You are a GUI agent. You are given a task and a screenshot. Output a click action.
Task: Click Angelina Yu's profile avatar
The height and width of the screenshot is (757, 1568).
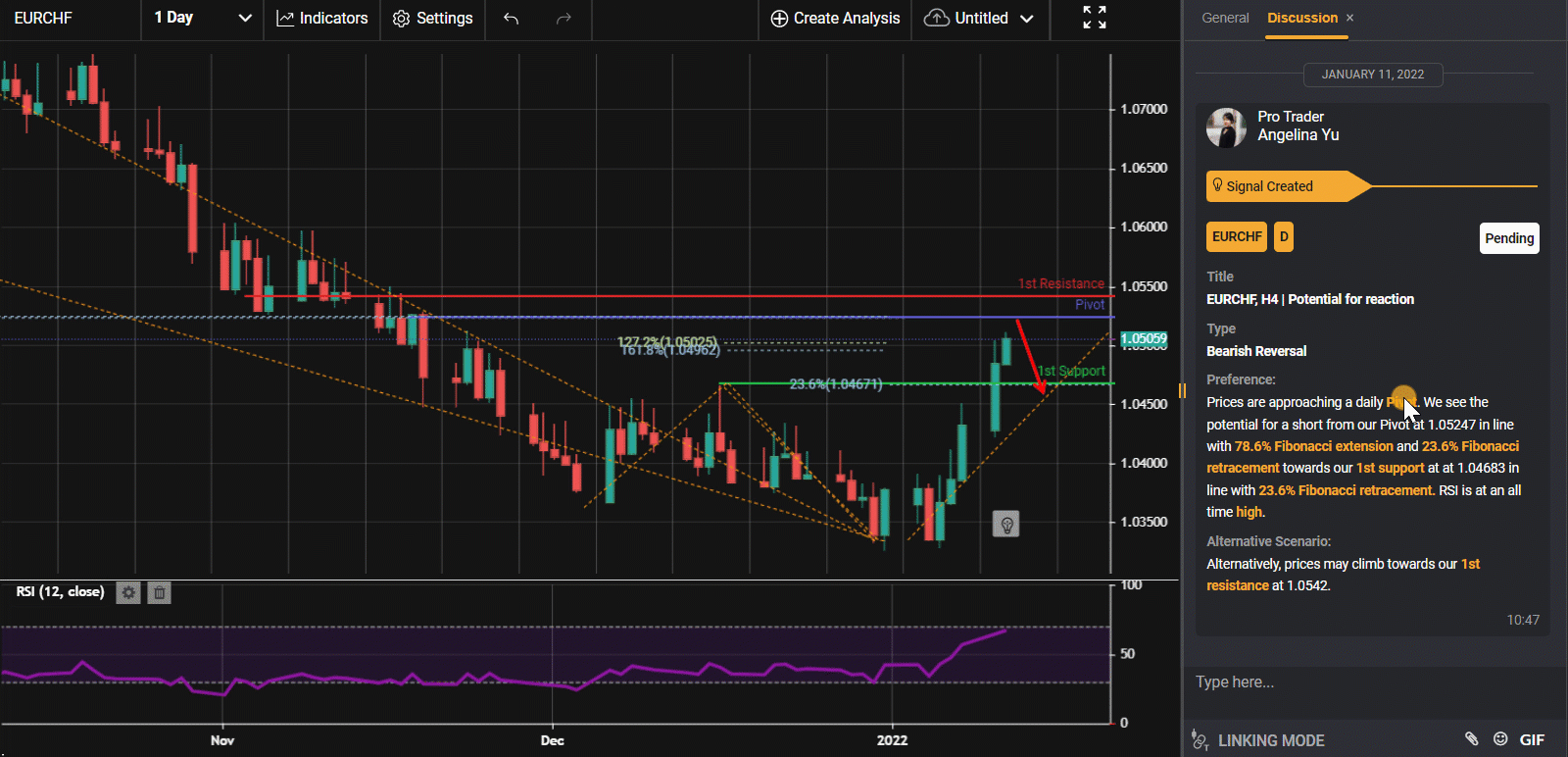click(x=1226, y=127)
